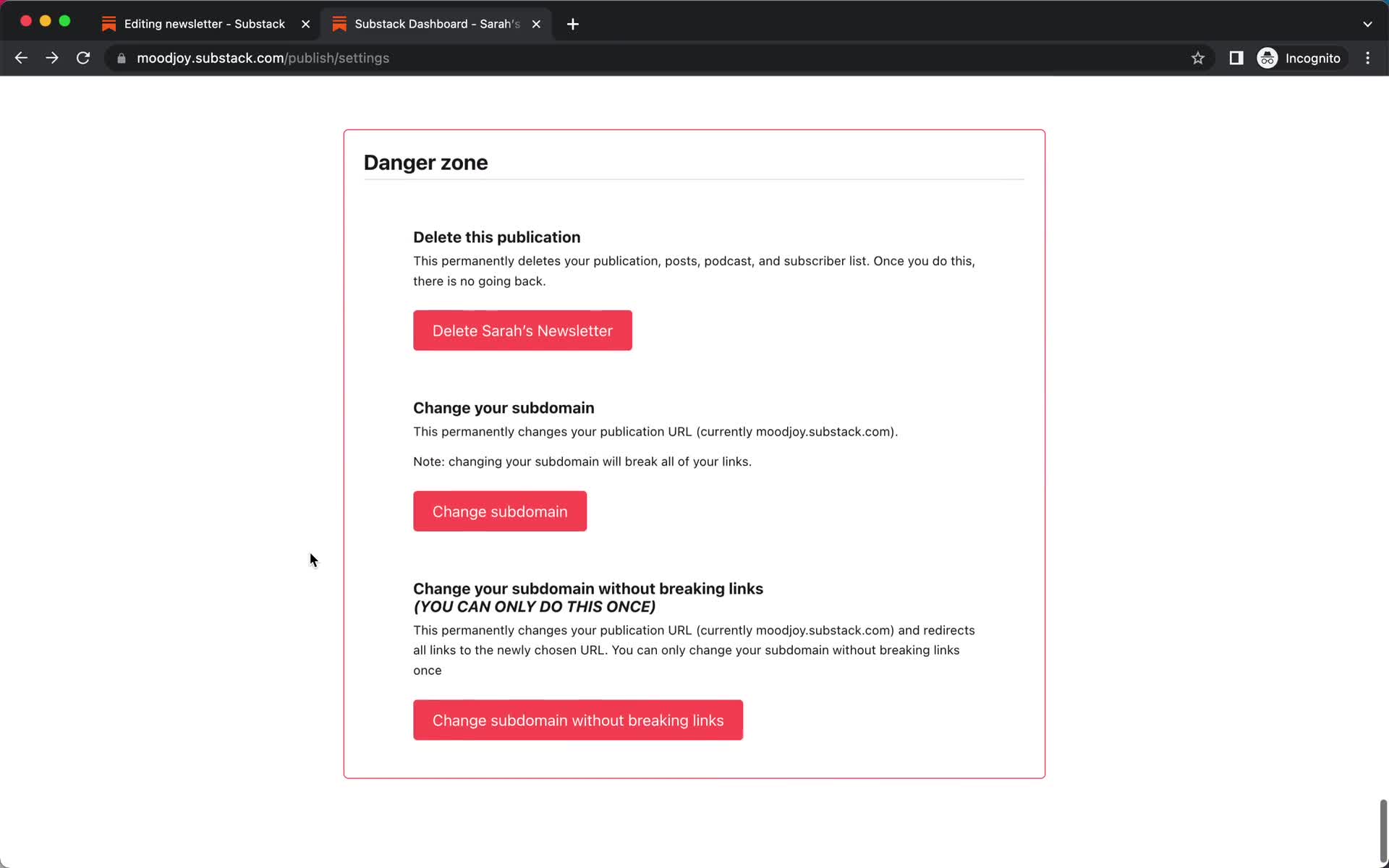Open the Incognito profile indicator

click(x=1300, y=58)
